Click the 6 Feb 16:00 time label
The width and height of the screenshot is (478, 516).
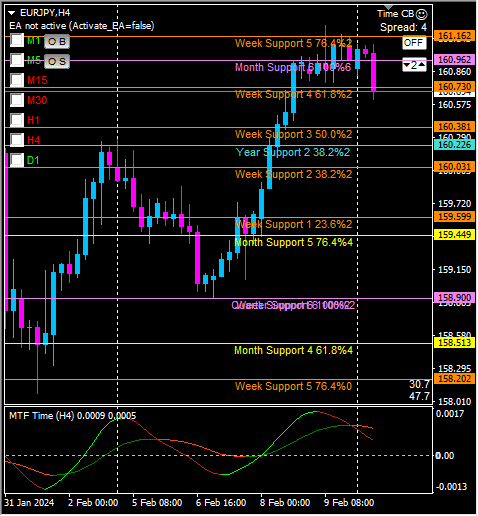[x=221, y=503]
